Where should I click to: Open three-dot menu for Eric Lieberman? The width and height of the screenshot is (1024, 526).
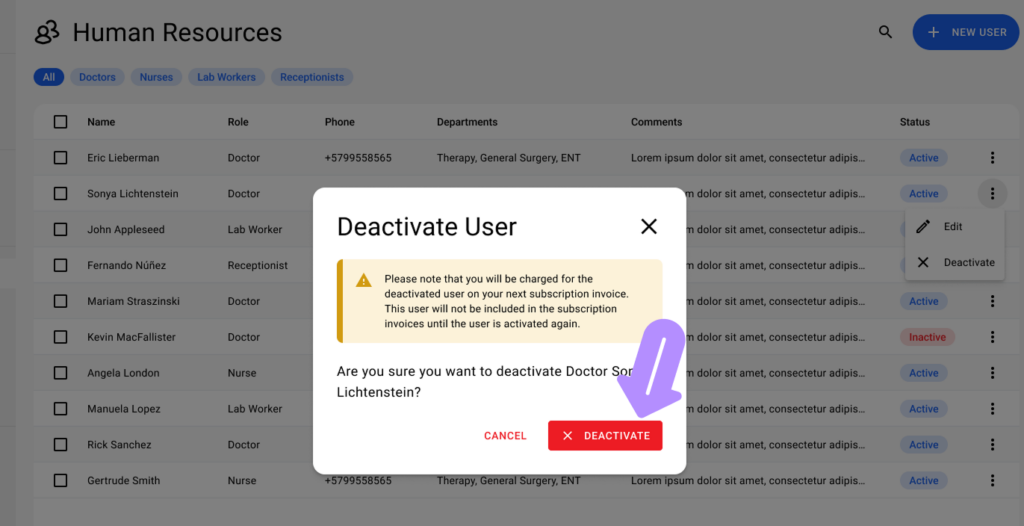[992, 157]
